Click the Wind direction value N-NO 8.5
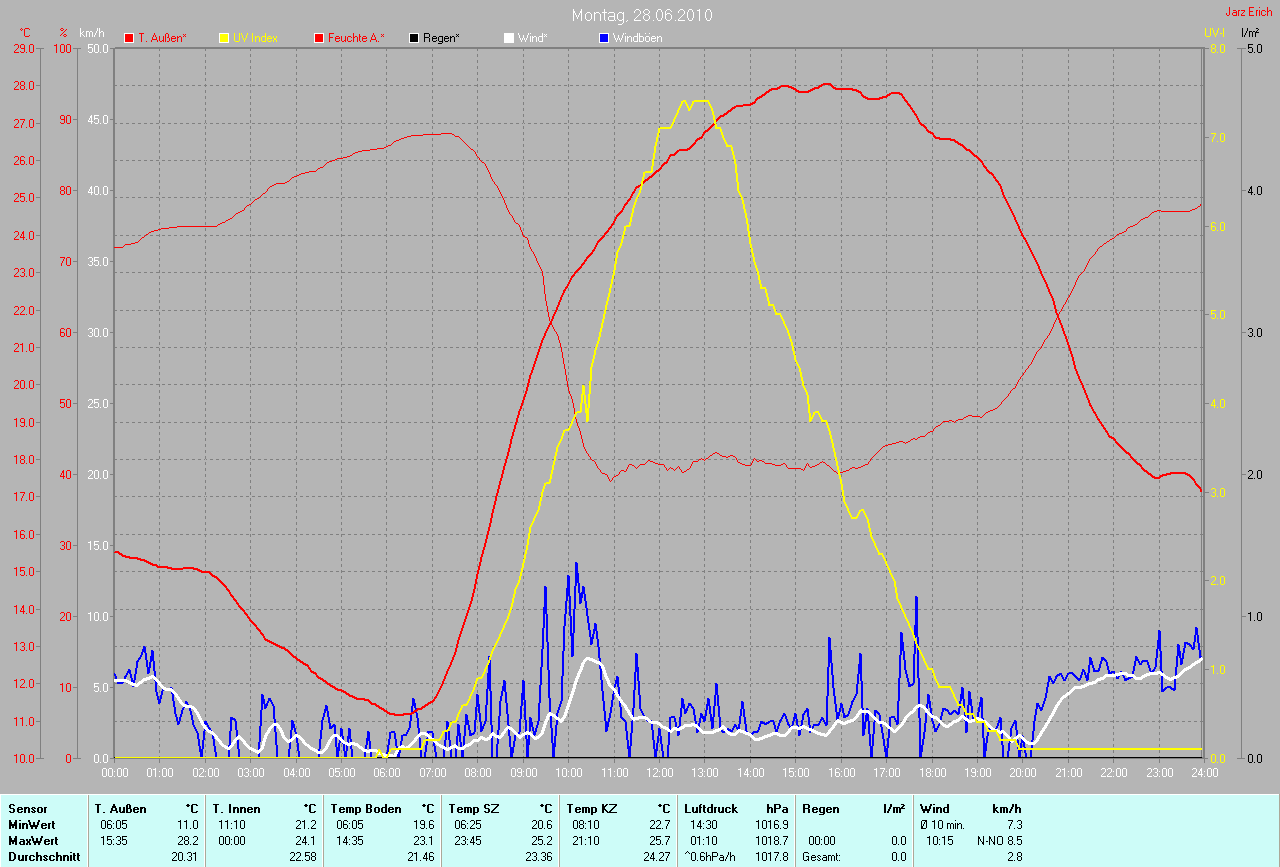This screenshot has height=867, width=1280. [1000, 841]
